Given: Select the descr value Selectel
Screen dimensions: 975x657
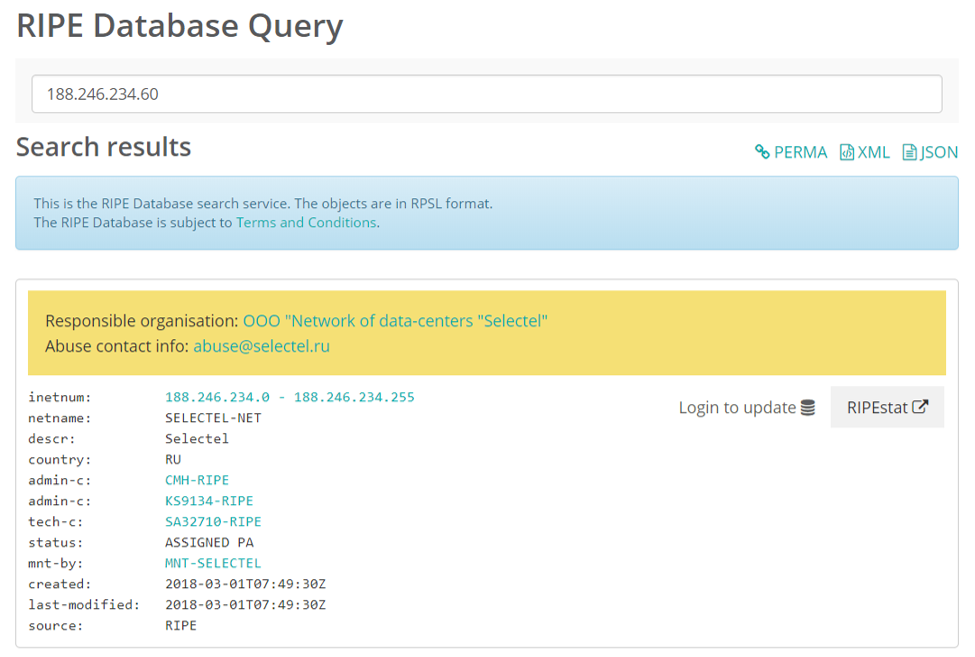Looking at the screenshot, I should pyautogui.click(x=197, y=439).
